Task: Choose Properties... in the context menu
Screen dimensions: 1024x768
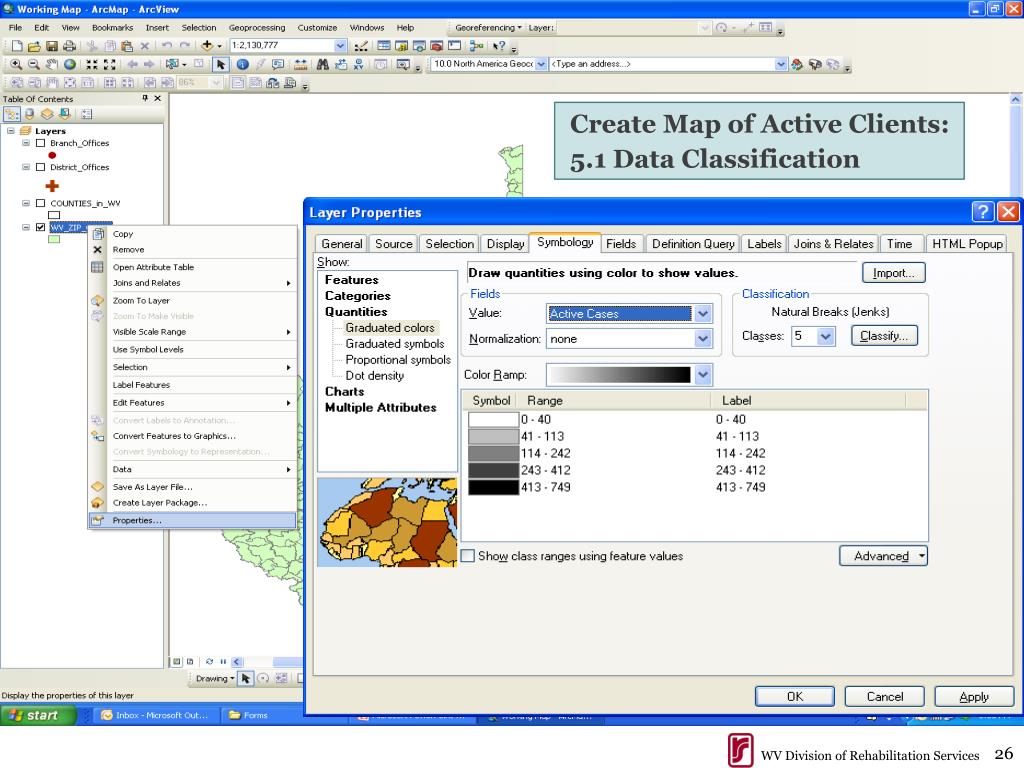Action: pyautogui.click(x=193, y=520)
